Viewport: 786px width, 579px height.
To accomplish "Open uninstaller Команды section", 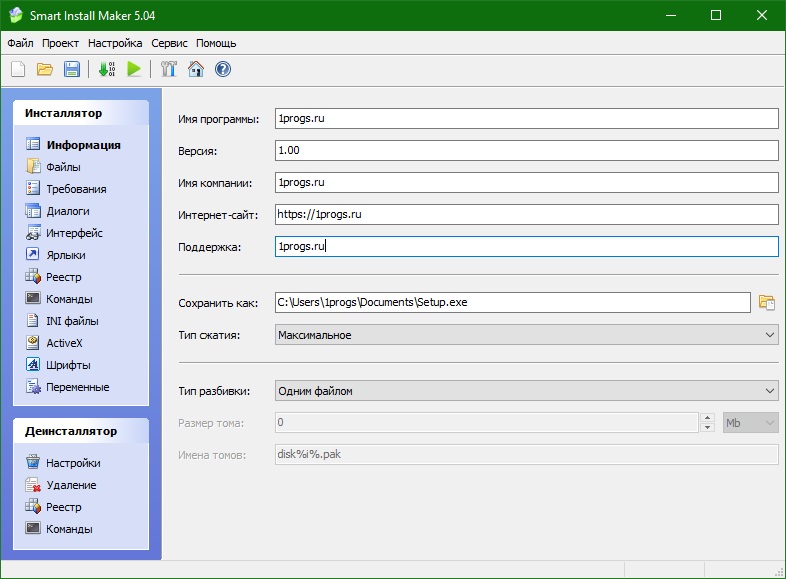I will [59, 529].
